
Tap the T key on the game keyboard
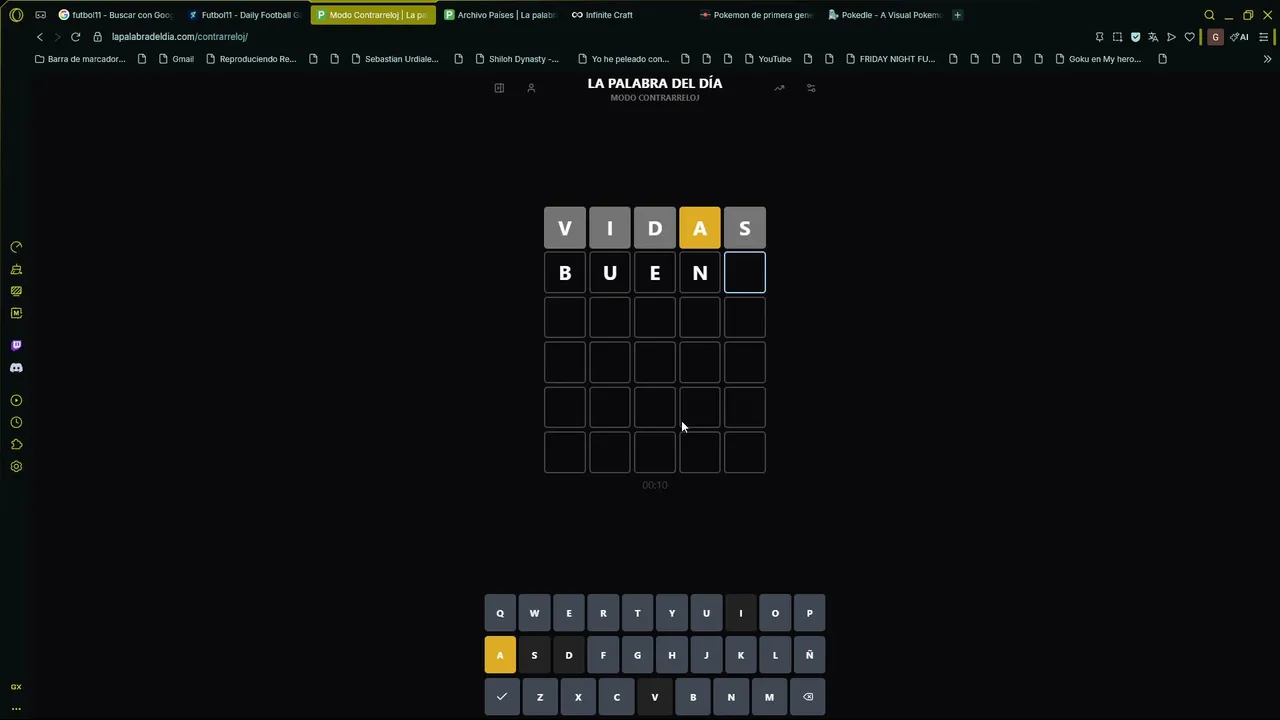tap(637, 613)
